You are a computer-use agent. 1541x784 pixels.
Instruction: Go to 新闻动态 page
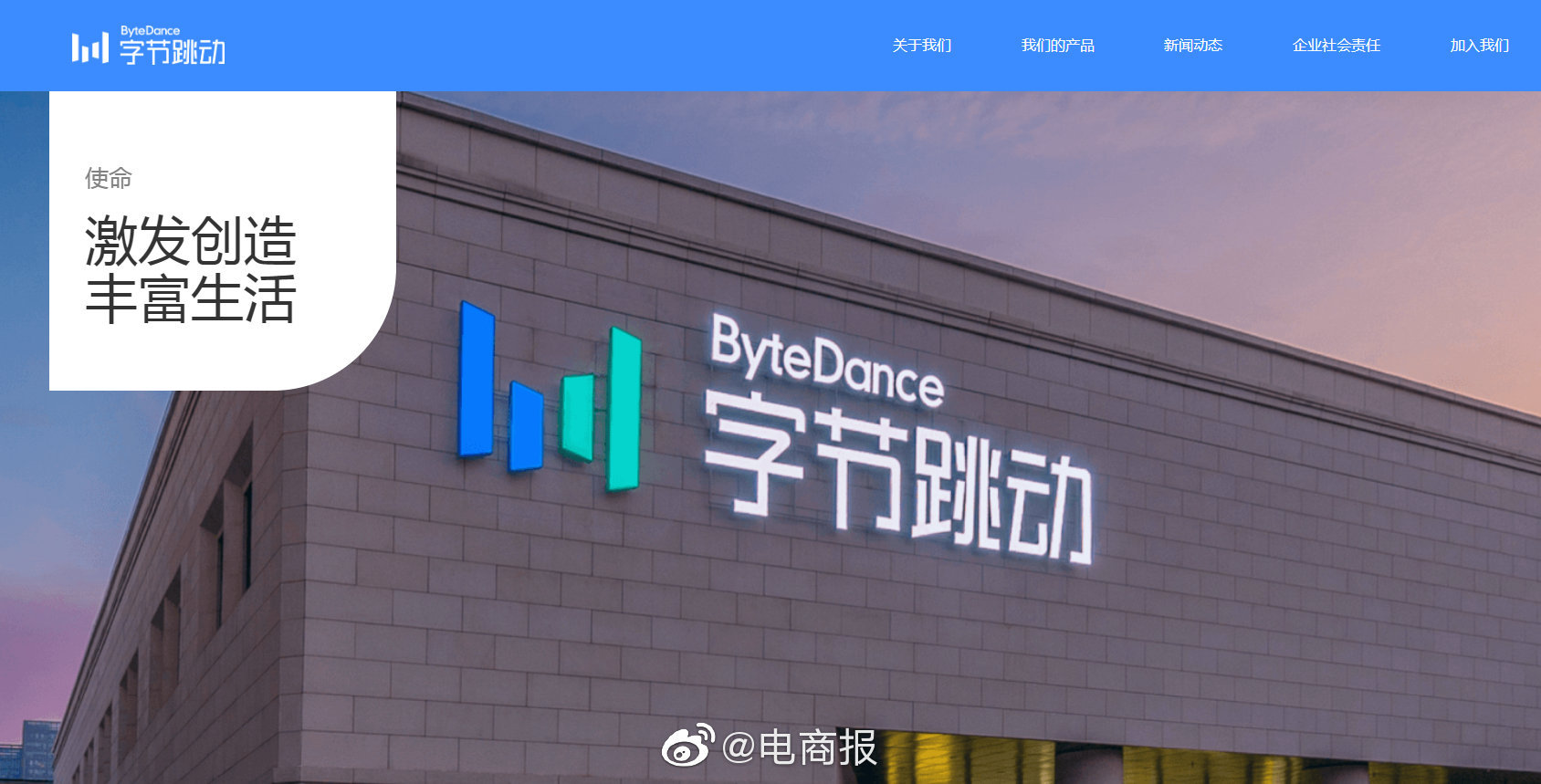tap(1193, 46)
